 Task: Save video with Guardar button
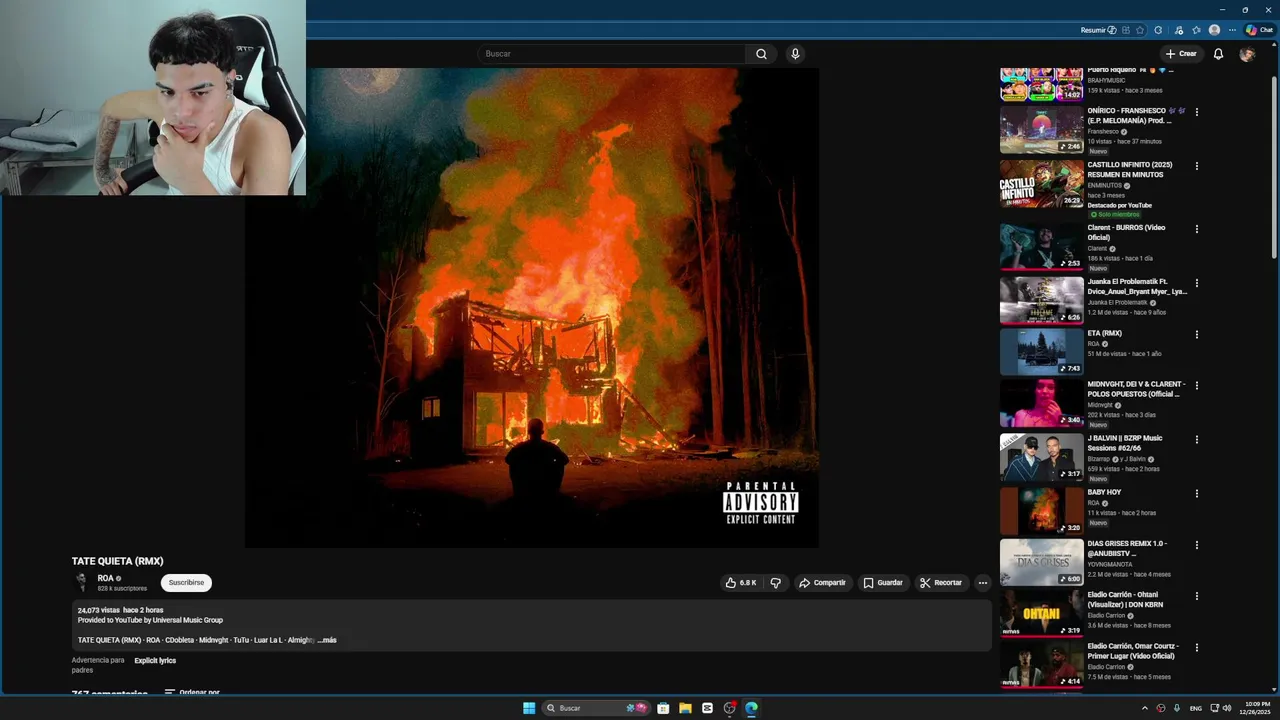[883, 583]
